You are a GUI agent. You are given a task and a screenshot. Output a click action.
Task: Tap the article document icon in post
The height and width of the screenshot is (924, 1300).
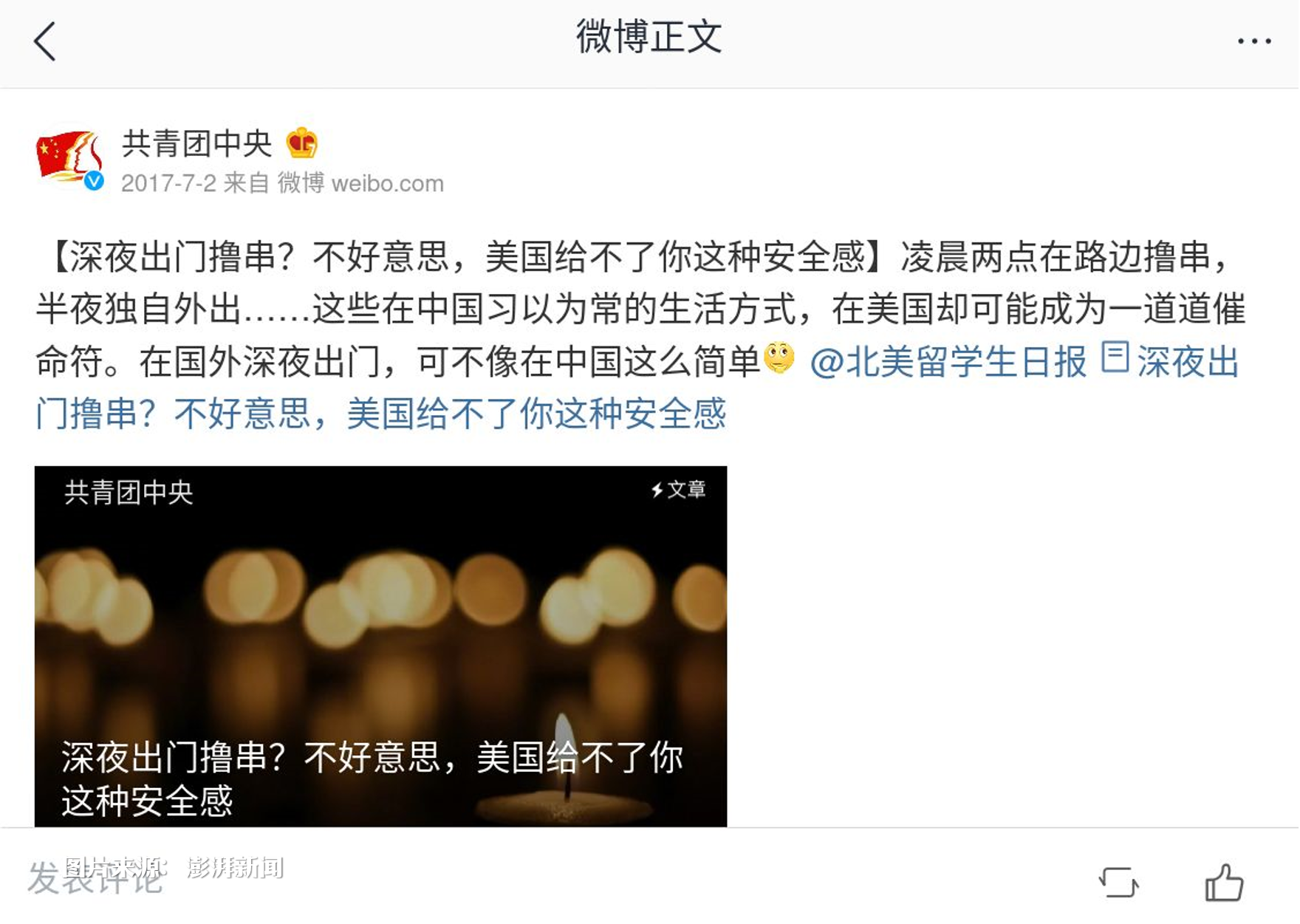(x=1115, y=357)
